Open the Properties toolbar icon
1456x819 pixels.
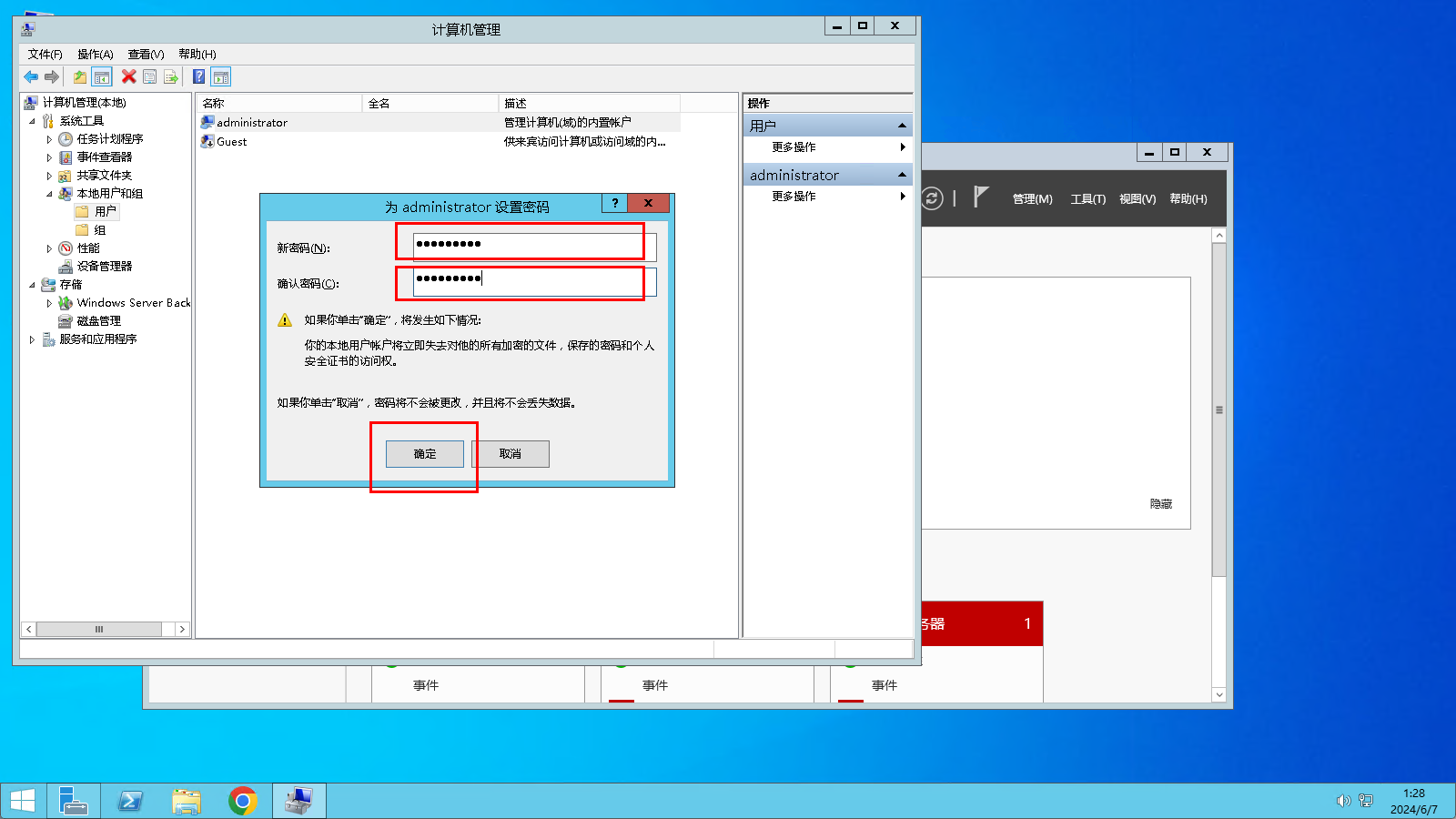pos(150,77)
